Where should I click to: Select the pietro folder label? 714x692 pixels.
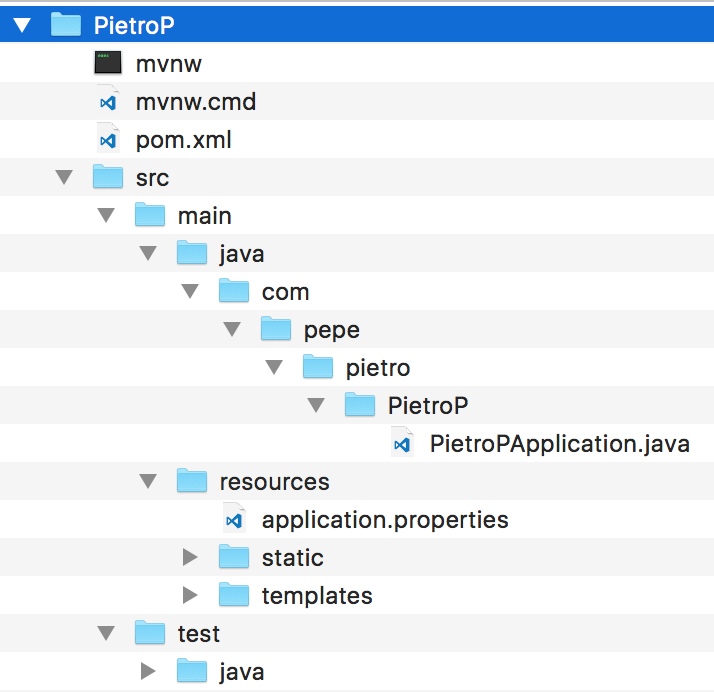(x=378, y=368)
